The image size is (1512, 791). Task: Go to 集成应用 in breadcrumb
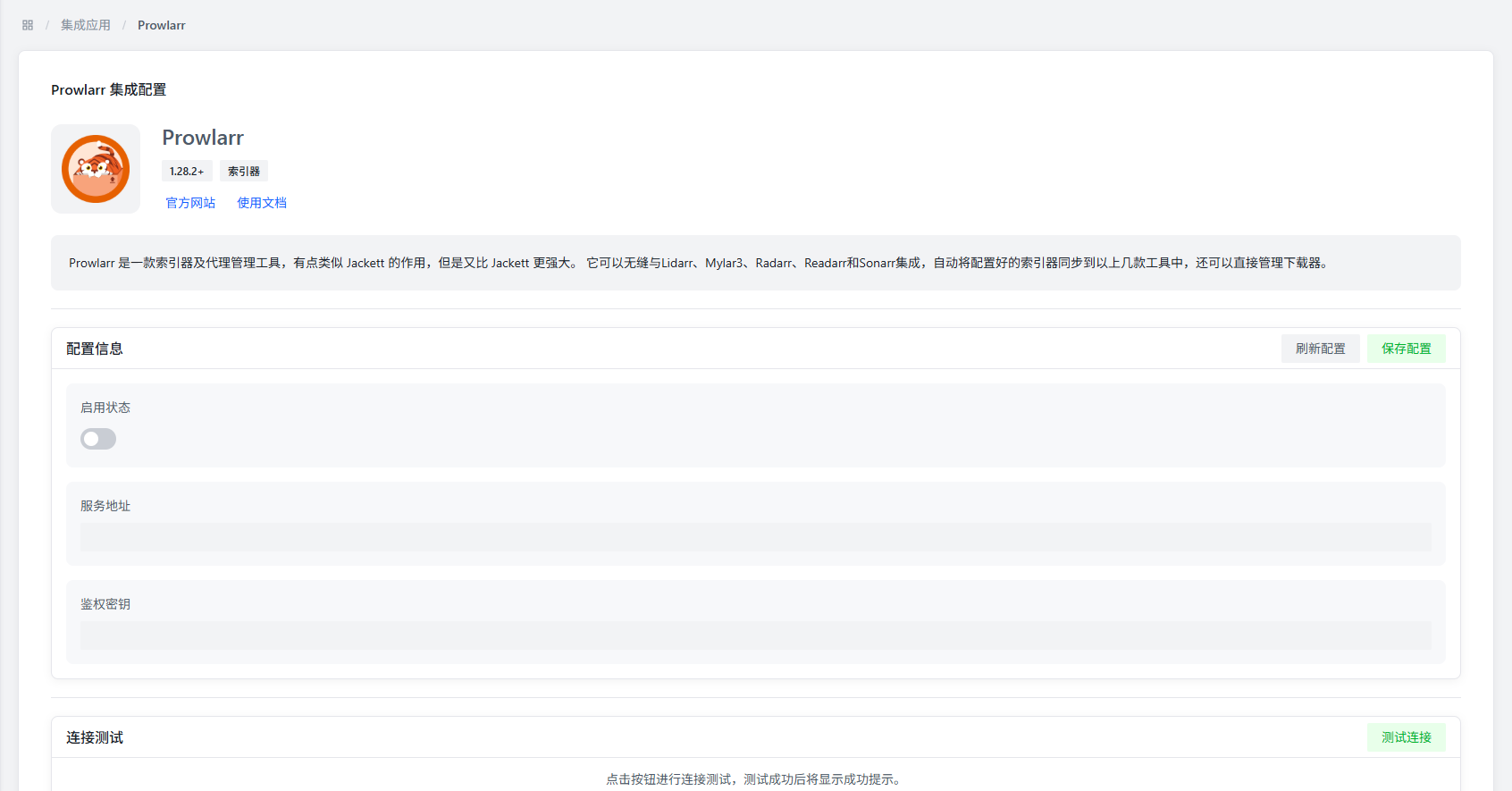[x=86, y=25]
